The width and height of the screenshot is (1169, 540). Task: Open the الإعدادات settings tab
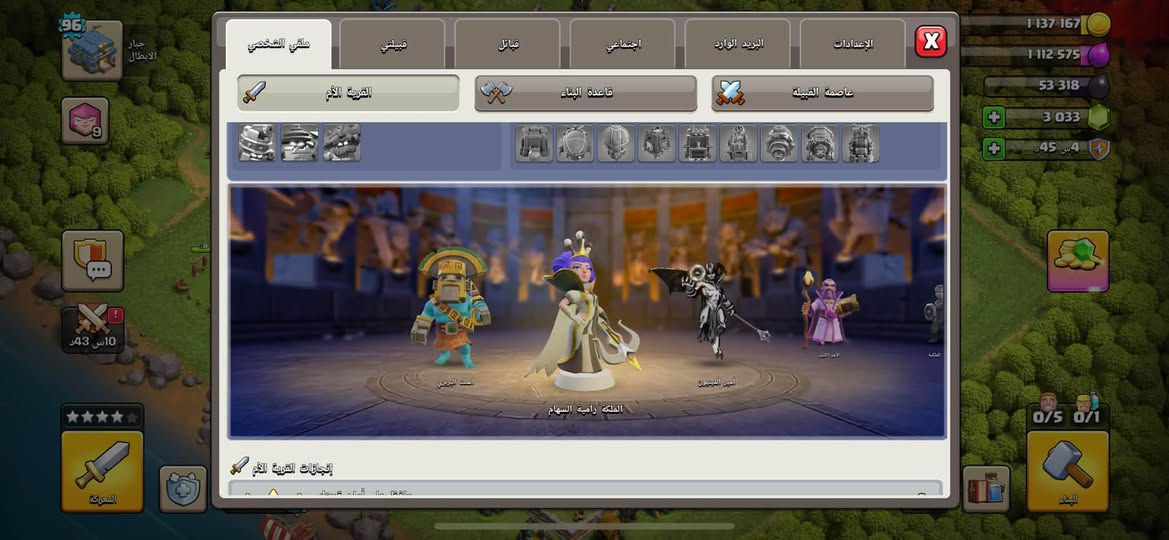click(x=853, y=44)
